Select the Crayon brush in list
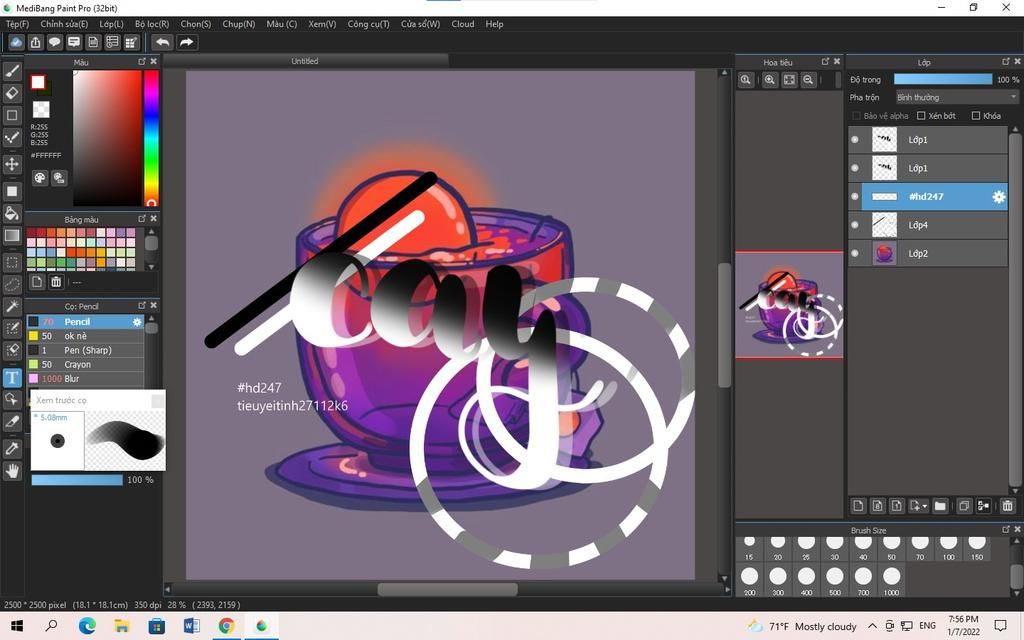This screenshot has height=640, width=1024. tap(78, 365)
